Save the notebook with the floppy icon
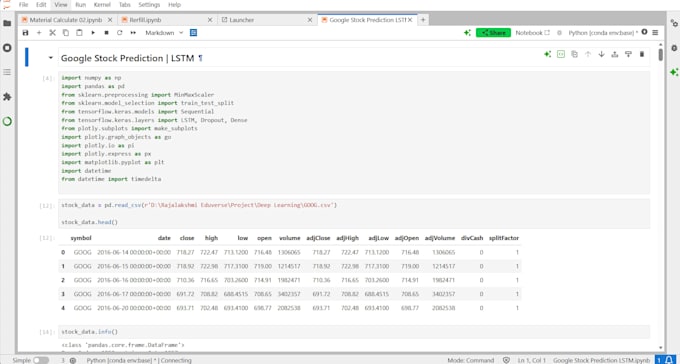This screenshot has height=364, width=680. [x=25, y=33]
